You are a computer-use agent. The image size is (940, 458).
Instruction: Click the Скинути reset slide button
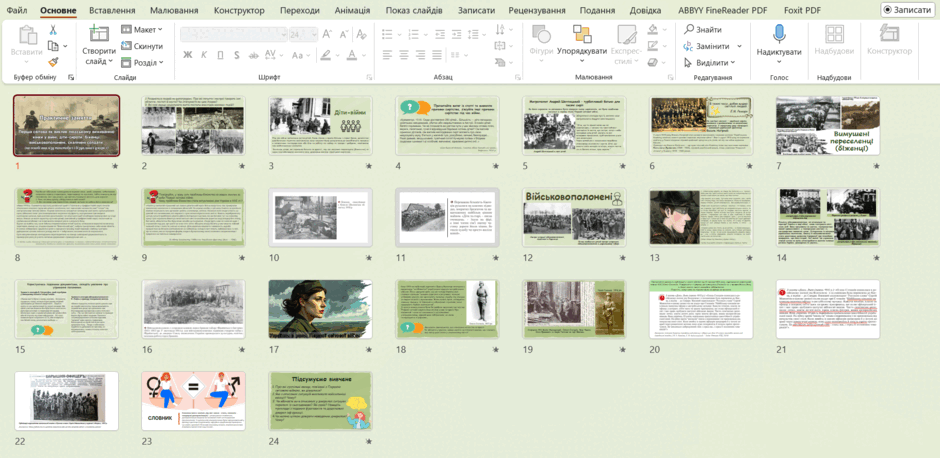(141, 46)
